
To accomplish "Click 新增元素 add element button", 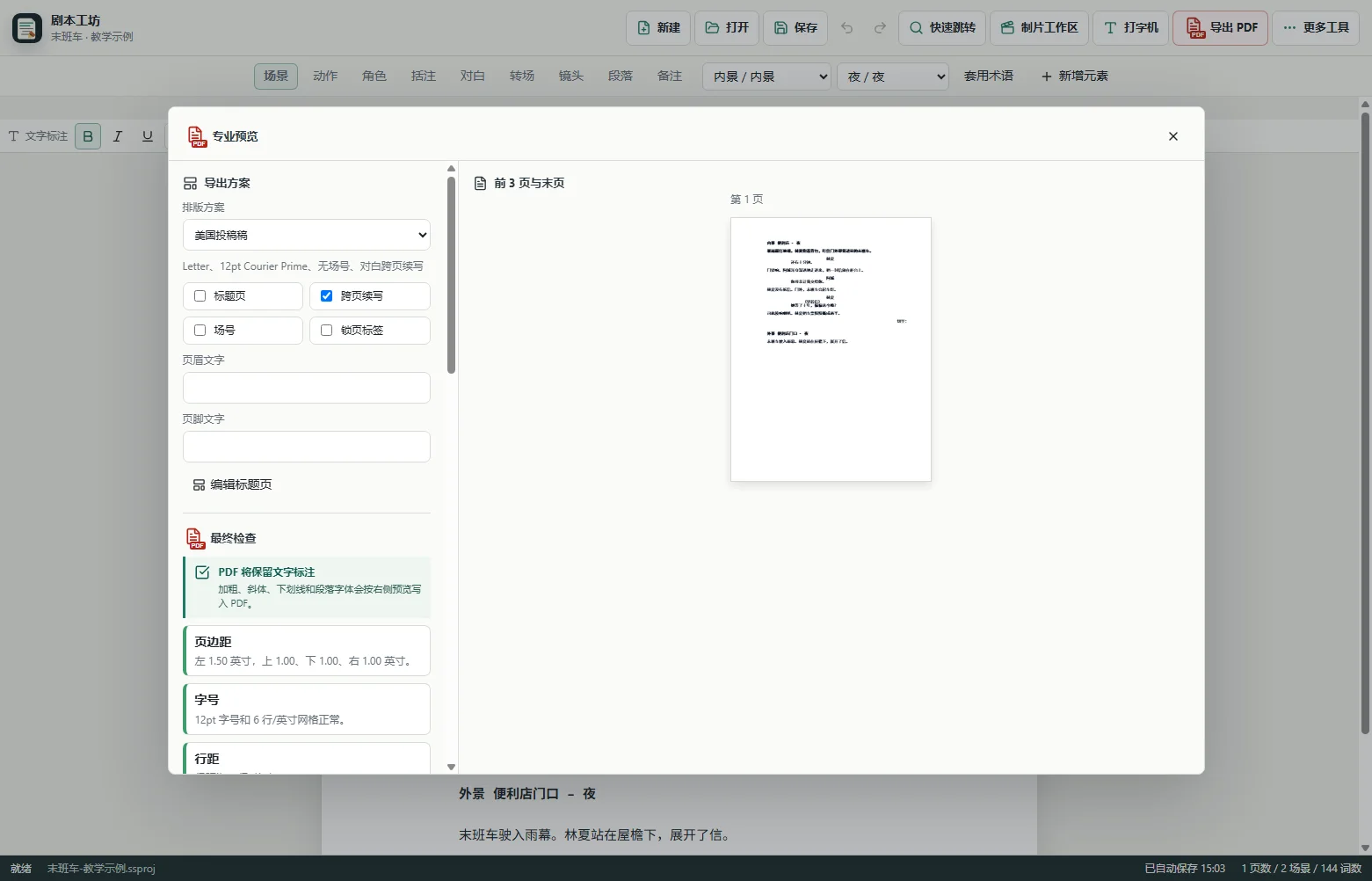I will [x=1074, y=76].
